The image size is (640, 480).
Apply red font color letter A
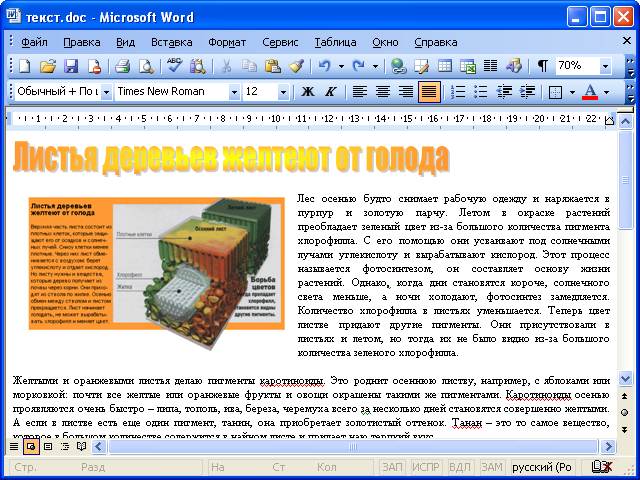point(590,92)
